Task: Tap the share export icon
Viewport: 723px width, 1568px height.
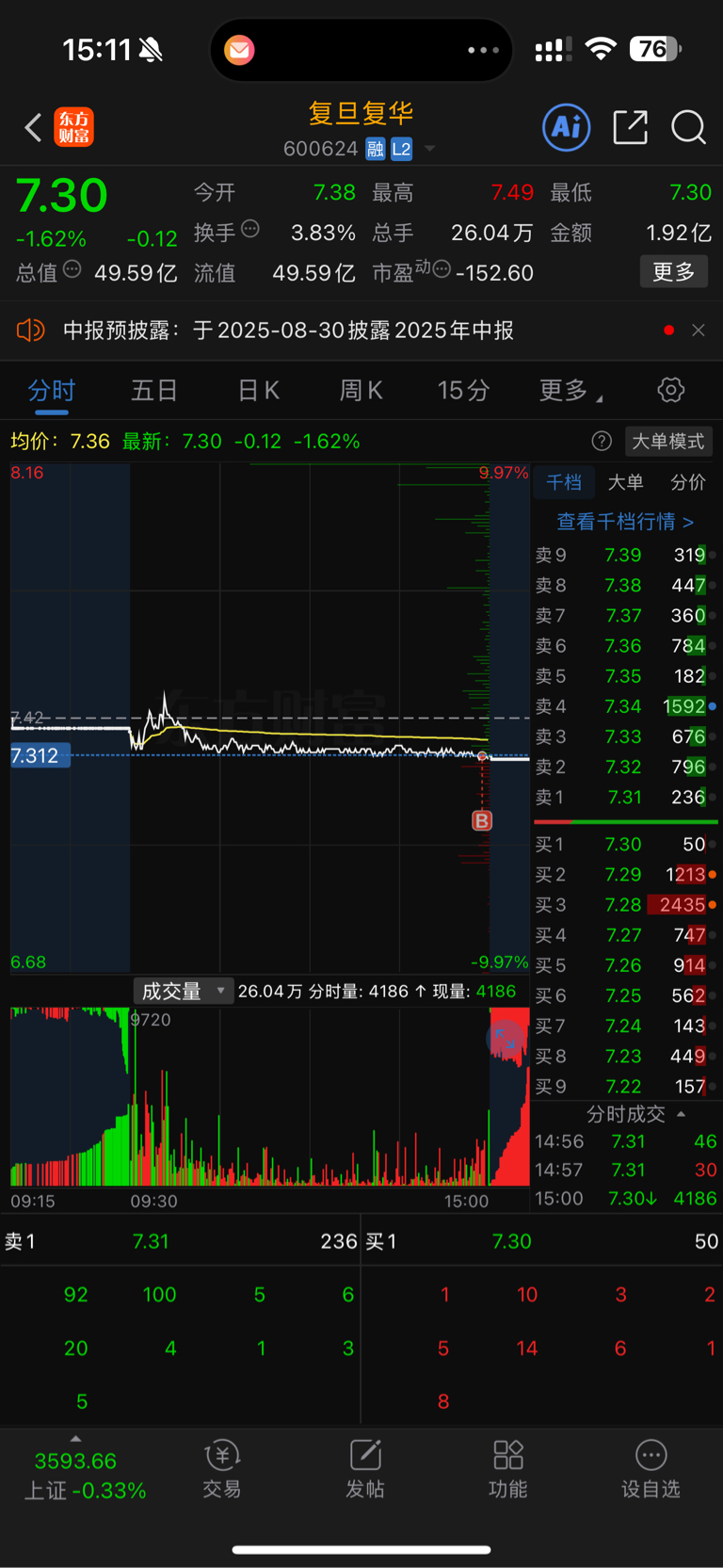Action: click(x=630, y=126)
